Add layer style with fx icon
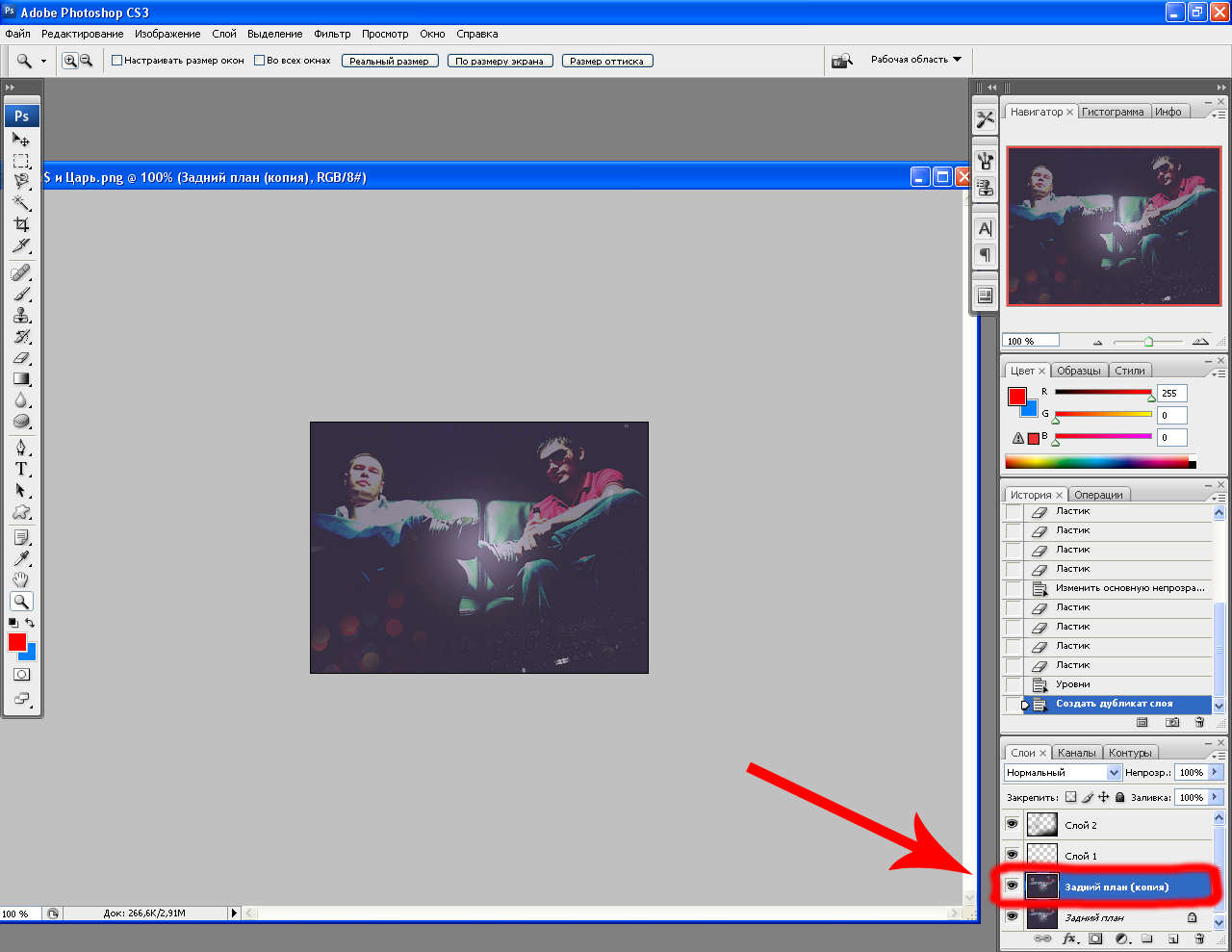 (x=1069, y=939)
